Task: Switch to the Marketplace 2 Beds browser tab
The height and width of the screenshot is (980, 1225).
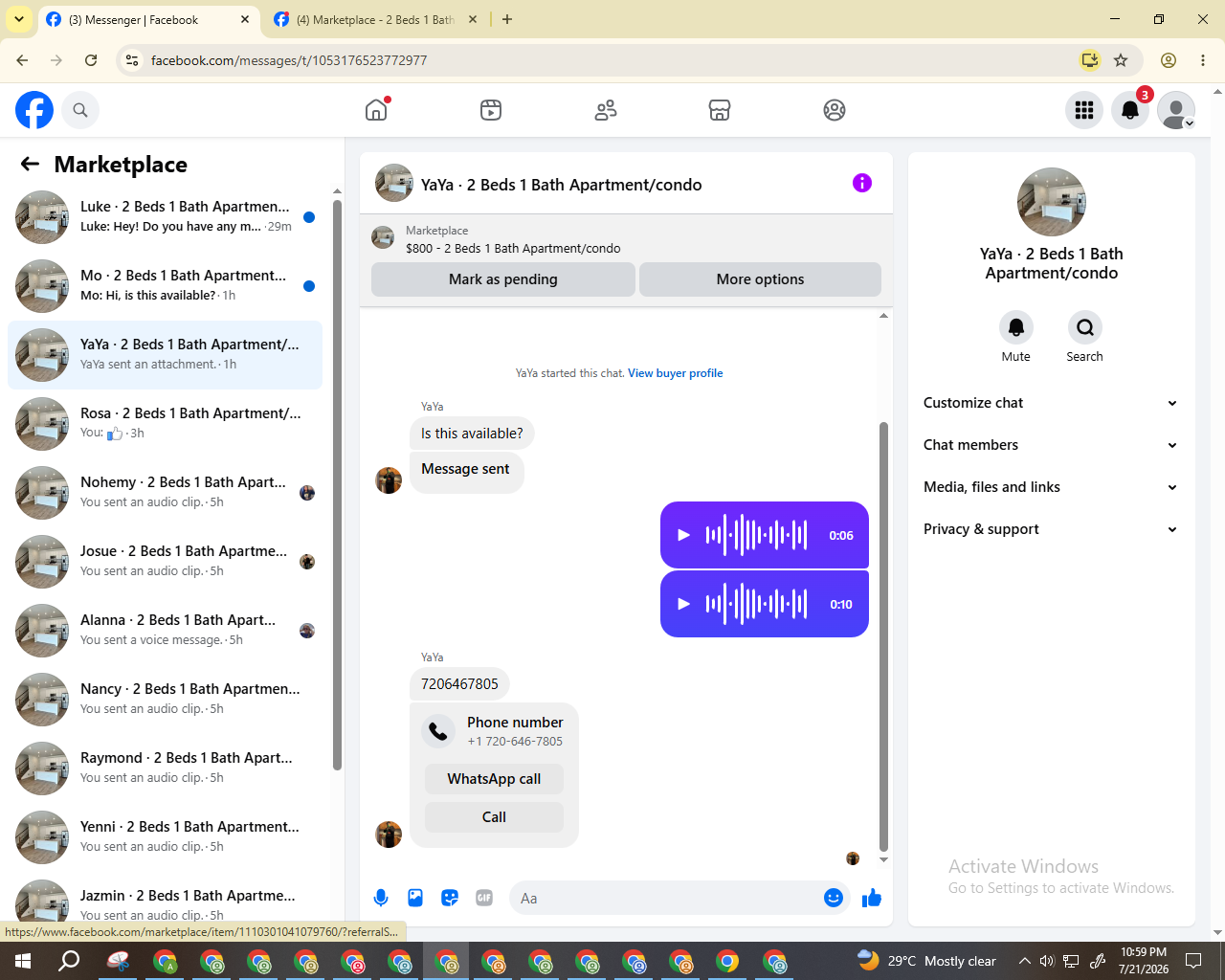Action: (375, 19)
